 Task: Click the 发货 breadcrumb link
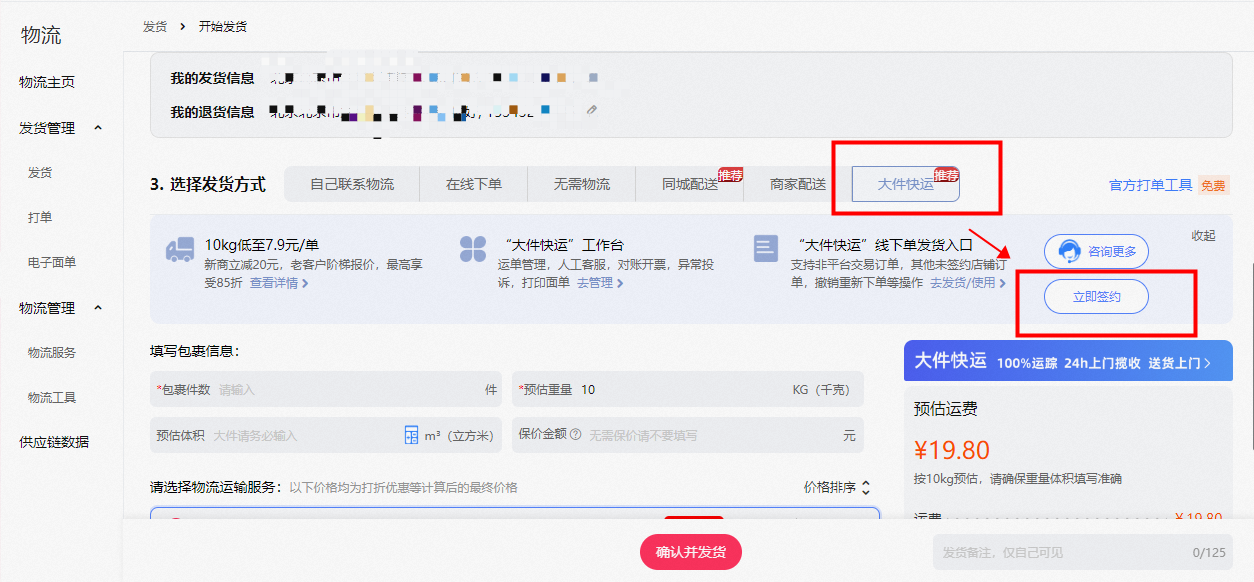[x=155, y=26]
